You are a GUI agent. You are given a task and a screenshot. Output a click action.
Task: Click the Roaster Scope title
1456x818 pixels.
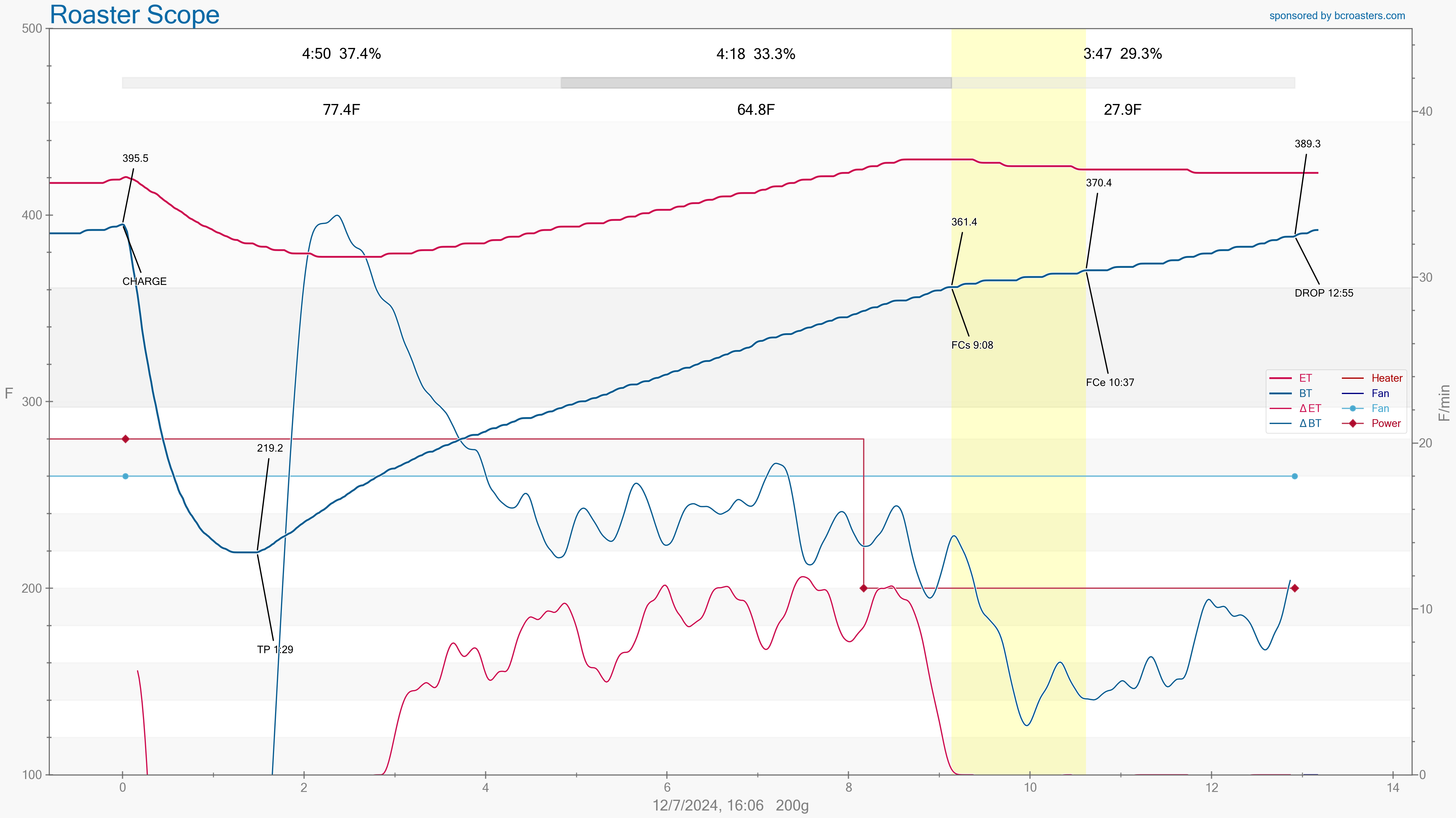(x=135, y=15)
